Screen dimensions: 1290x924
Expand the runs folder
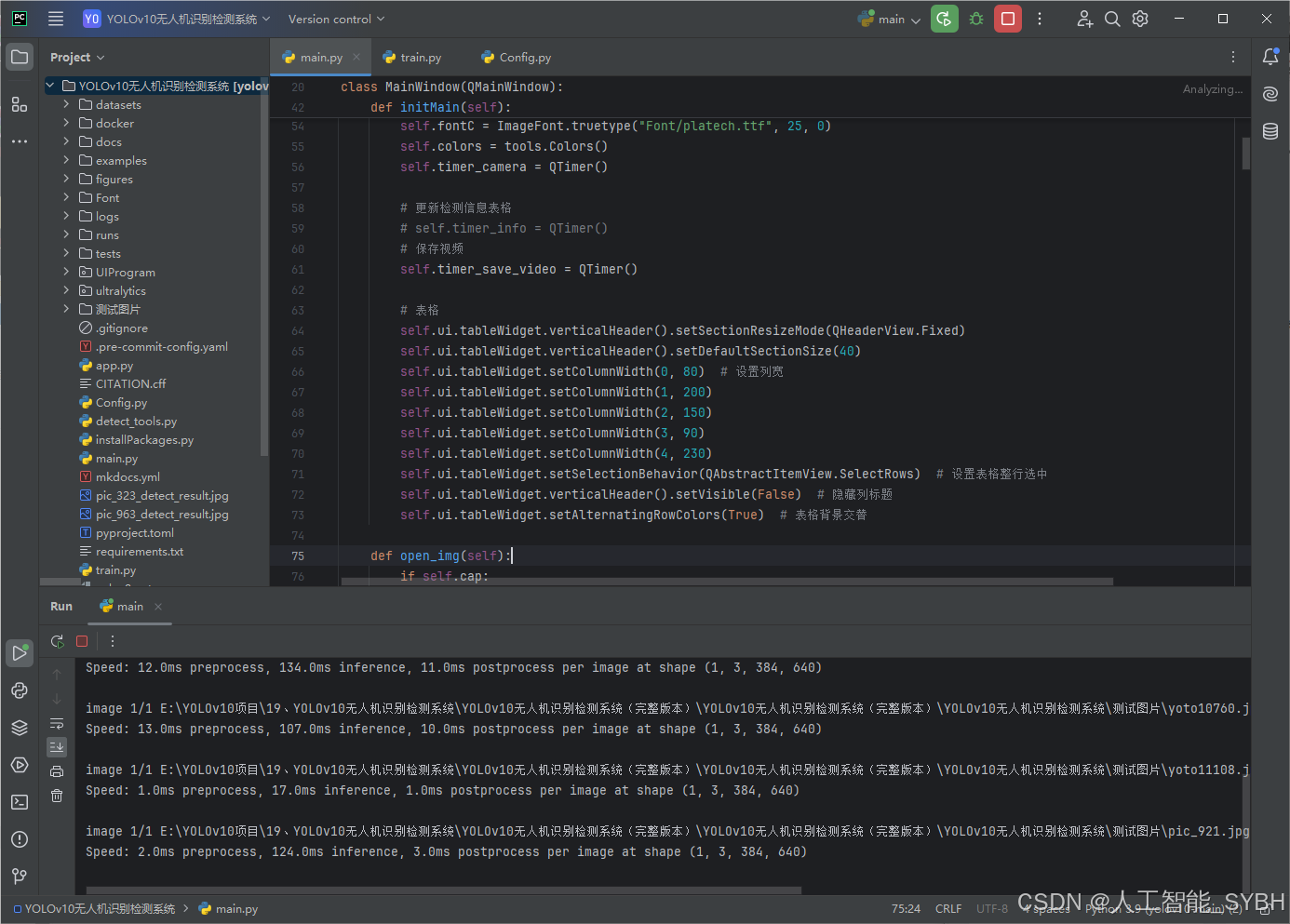tap(66, 234)
